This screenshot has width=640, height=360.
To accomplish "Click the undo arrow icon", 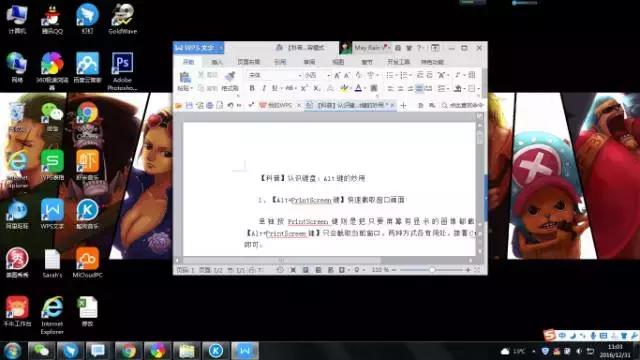I will [x=230, y=105].
